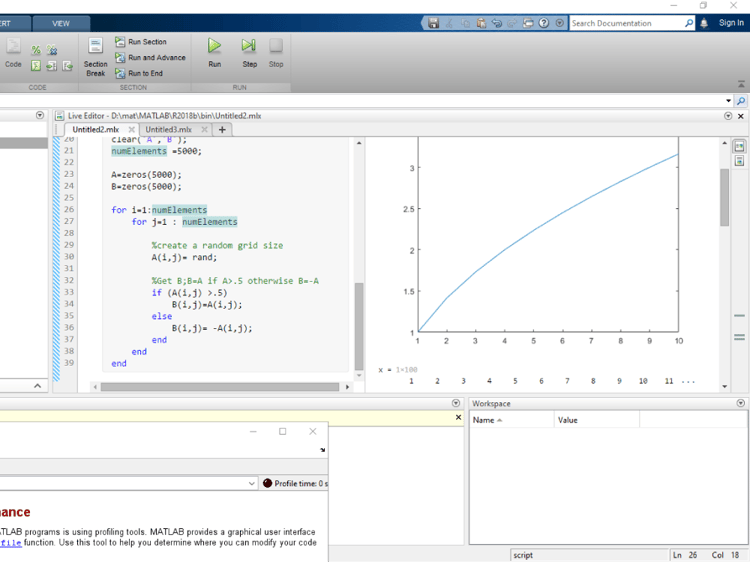Click the folder search magnifier icon
The image size is (750, 562).
(740, 101)
